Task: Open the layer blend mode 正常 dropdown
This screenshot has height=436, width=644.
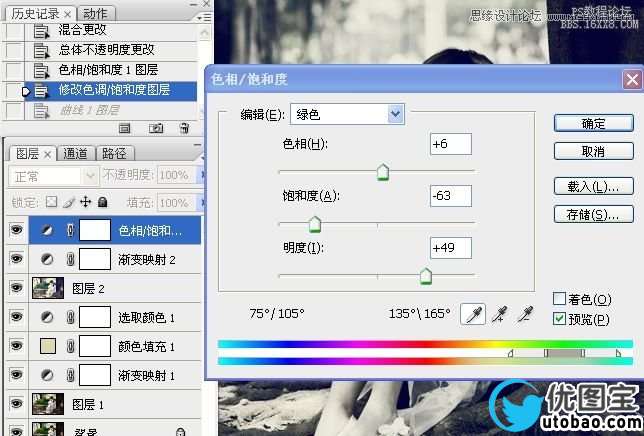Action: pyautogui.click(x=53, y=177)
